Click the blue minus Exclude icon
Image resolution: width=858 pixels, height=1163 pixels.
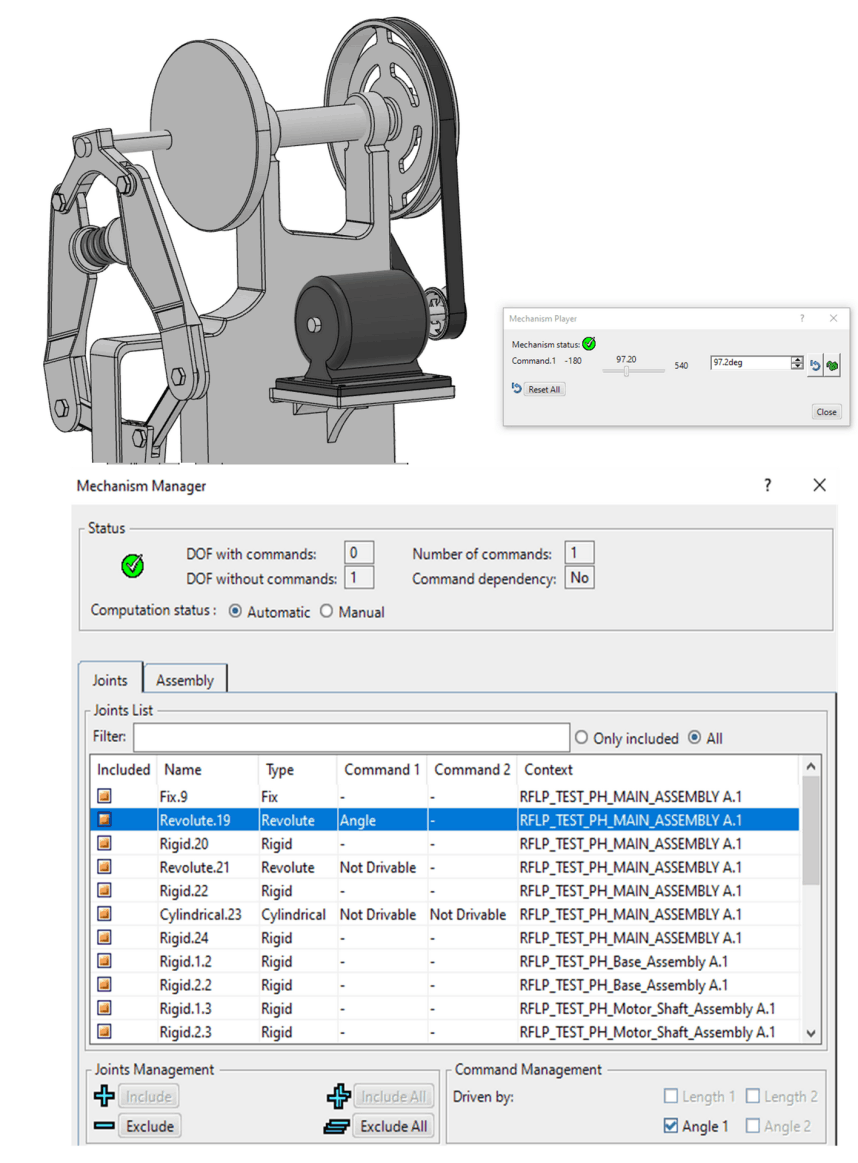pyautogui.click(x=104, y=1126)
